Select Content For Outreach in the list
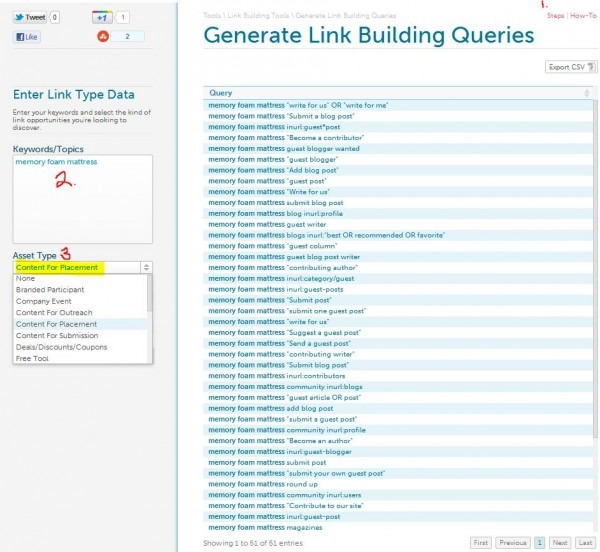600x552 pixels. 55,312
